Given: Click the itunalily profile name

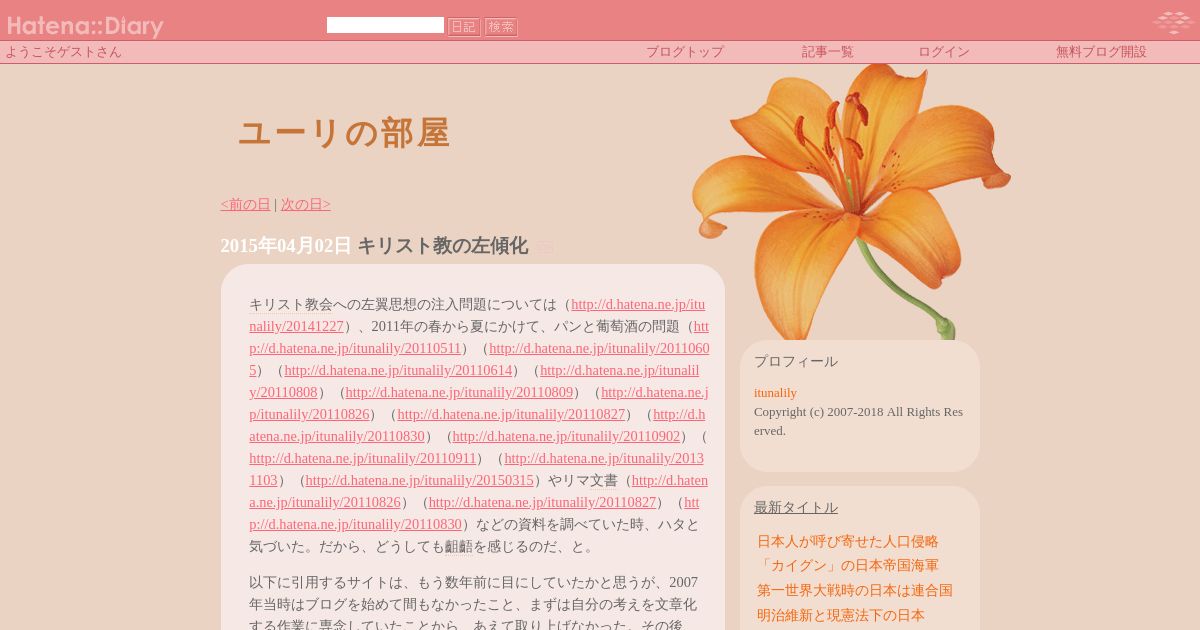Looking at the screenshot, I should tap(775, 392).
